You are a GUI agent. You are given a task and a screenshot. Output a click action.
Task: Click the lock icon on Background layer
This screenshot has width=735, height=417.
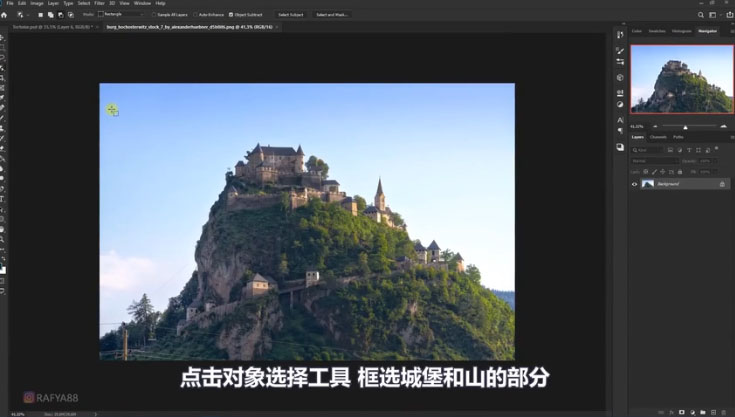722,184
